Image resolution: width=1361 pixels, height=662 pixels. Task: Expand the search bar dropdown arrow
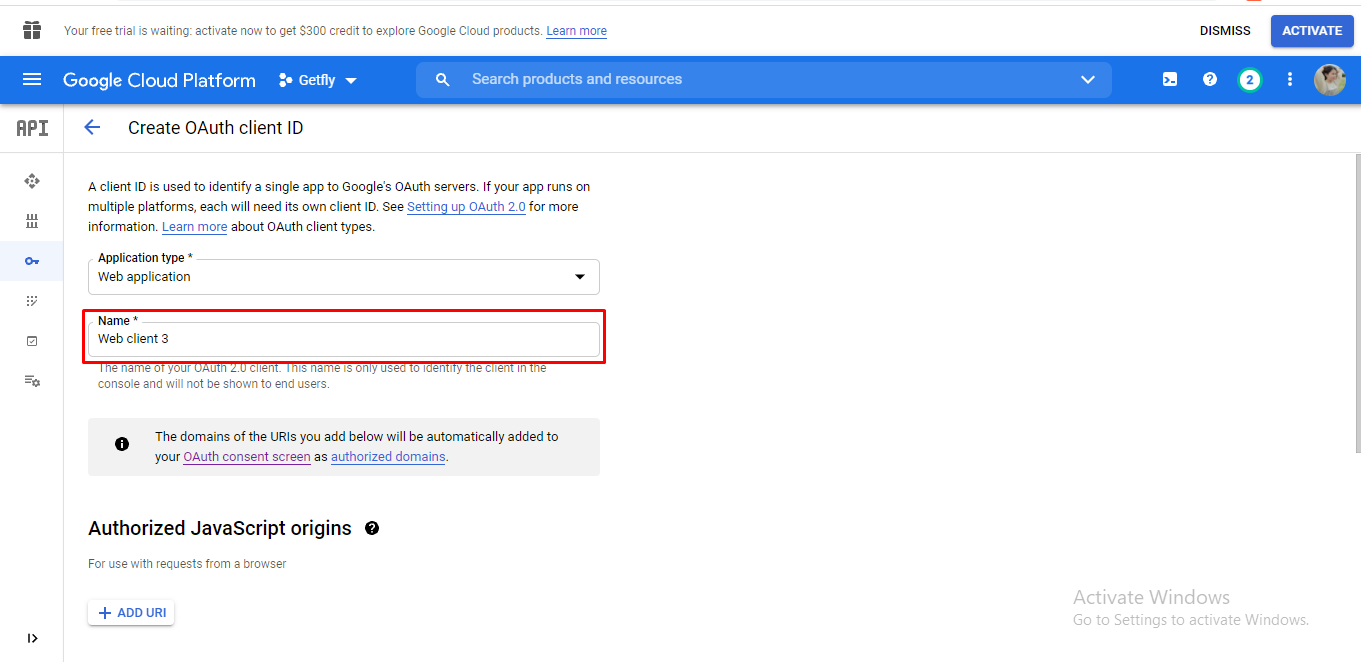(1088, 80)
